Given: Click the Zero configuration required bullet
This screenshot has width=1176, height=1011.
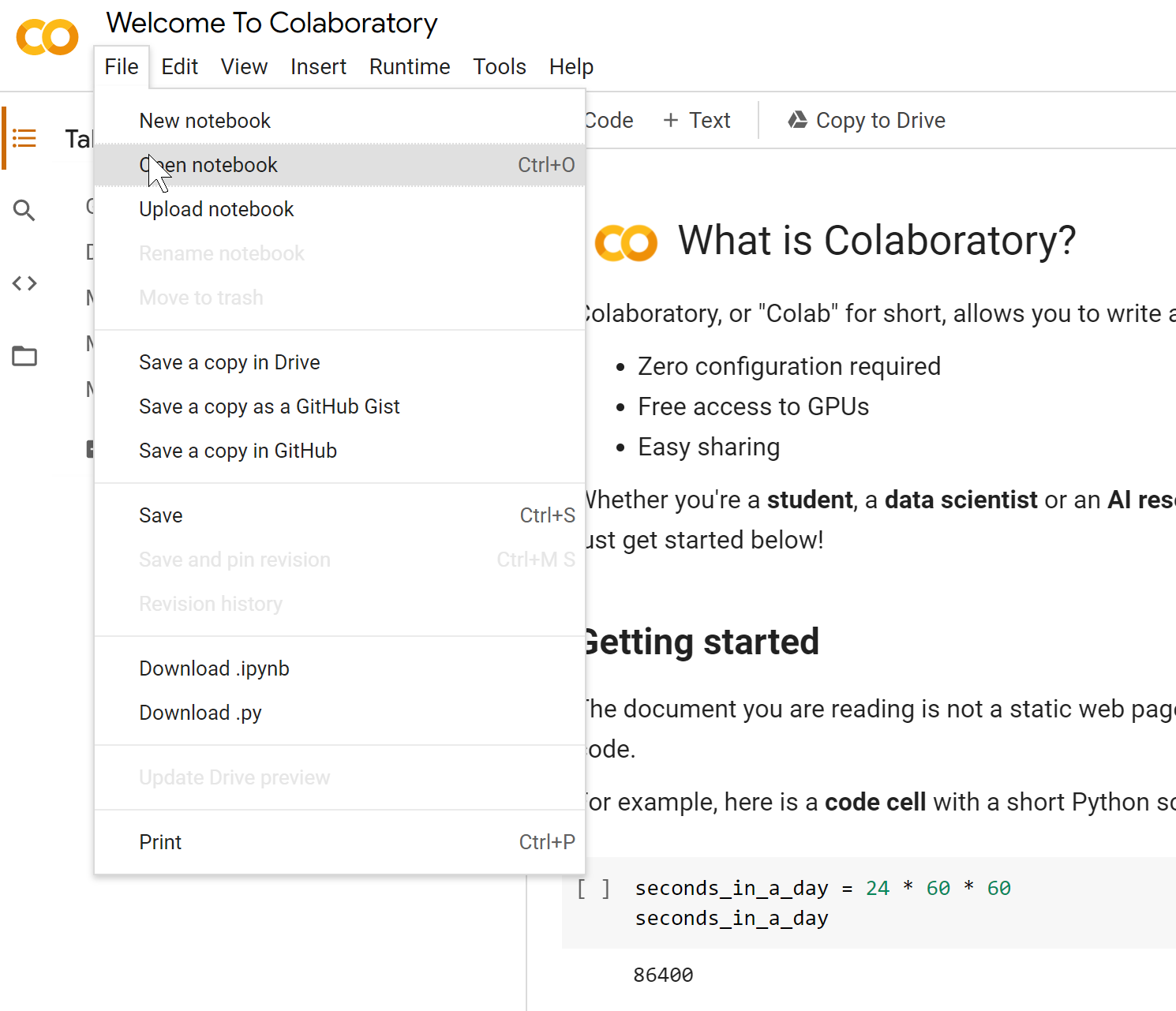Looking at the screenshot, I should point(789,366).
